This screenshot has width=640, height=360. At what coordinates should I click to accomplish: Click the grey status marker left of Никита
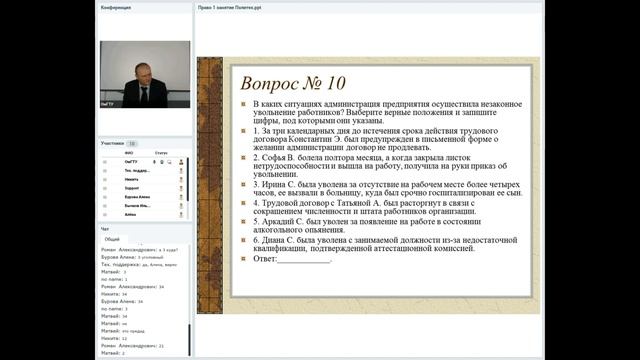pos(105,180)
